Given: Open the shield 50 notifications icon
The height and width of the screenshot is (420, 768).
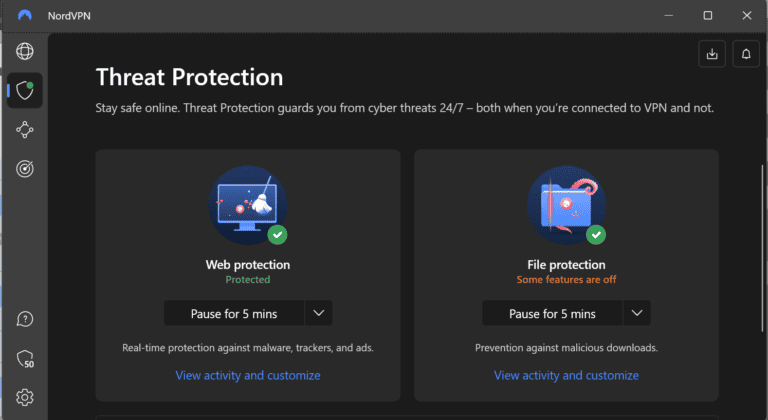Looking at the screenshot, I should [25, 358].
